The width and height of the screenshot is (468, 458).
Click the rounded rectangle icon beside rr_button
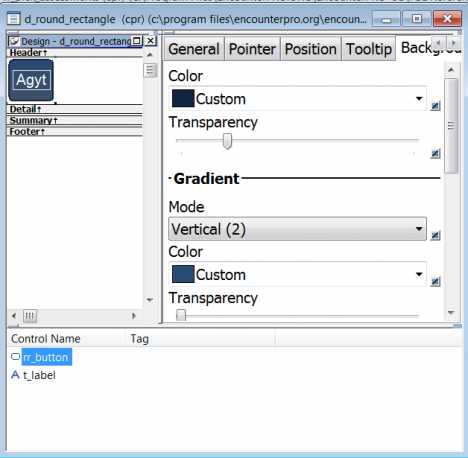pos(15,357)
